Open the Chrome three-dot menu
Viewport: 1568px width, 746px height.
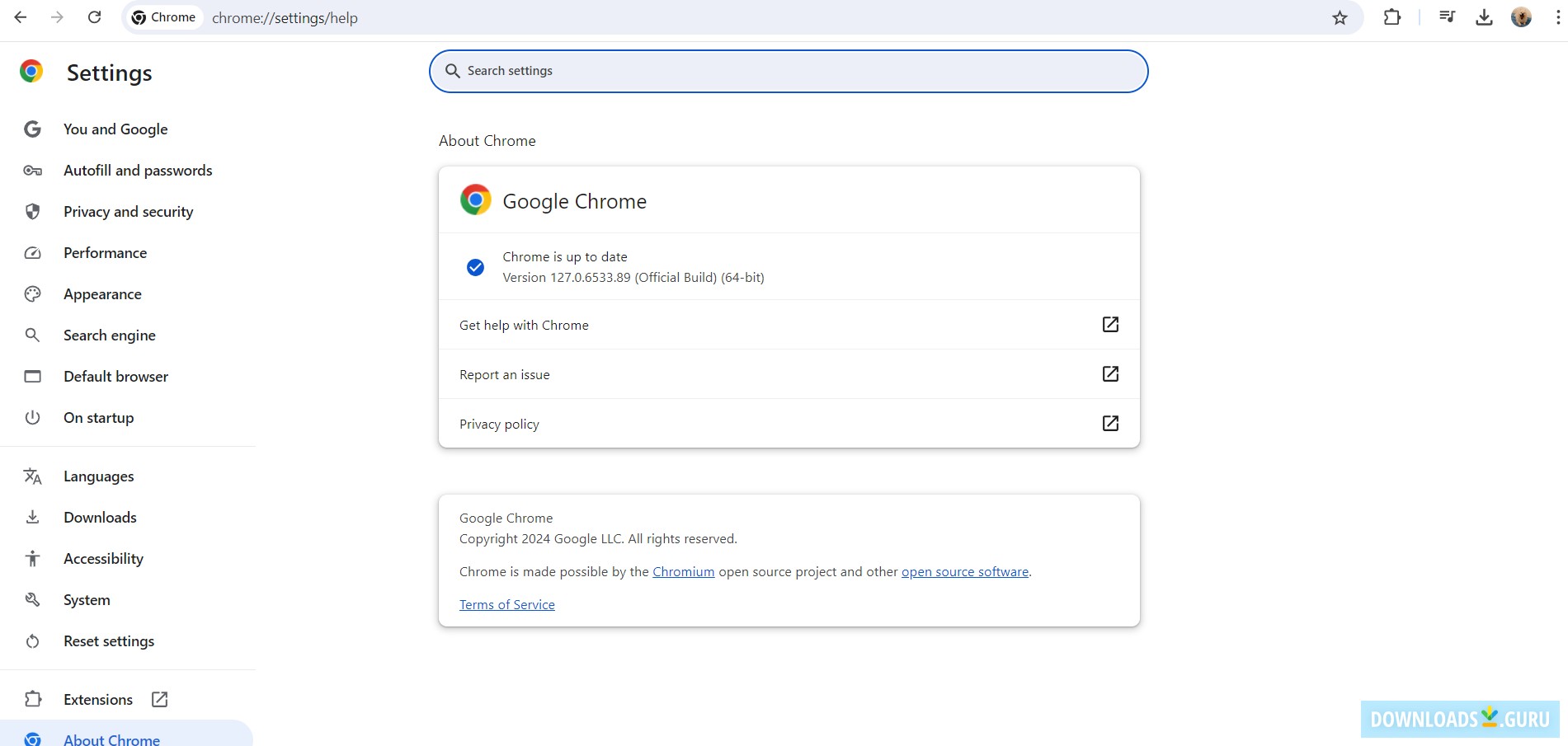pos(1557,17)
